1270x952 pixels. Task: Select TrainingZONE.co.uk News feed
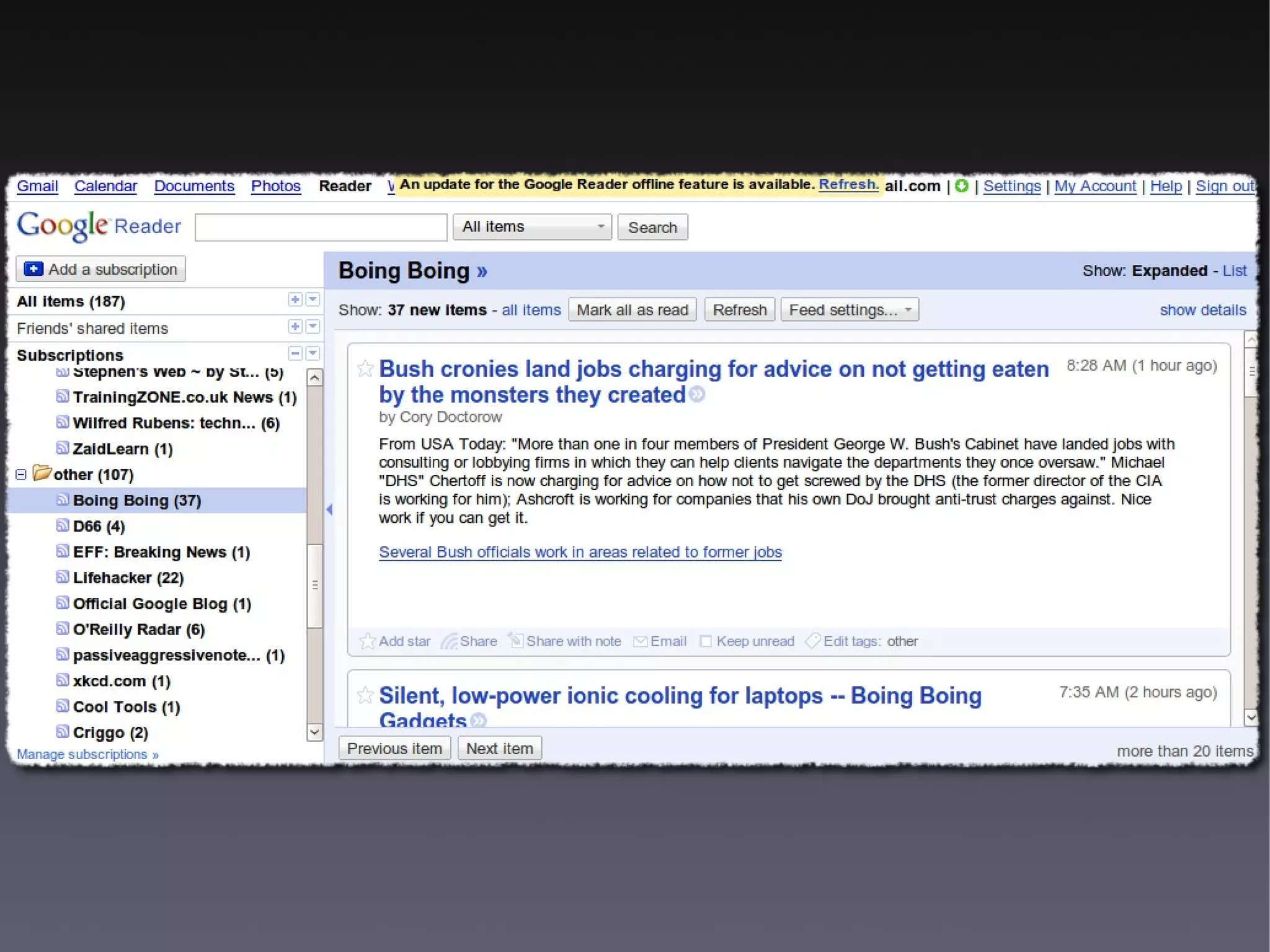click(185, 397)
